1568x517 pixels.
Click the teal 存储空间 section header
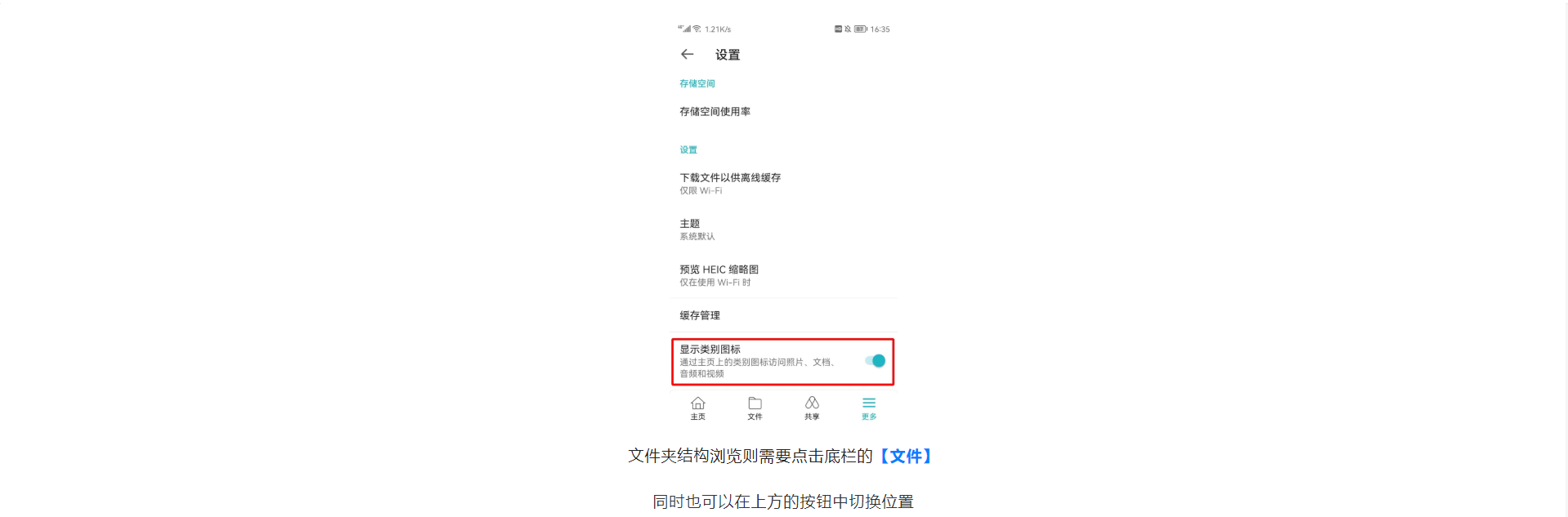(697, 83)
